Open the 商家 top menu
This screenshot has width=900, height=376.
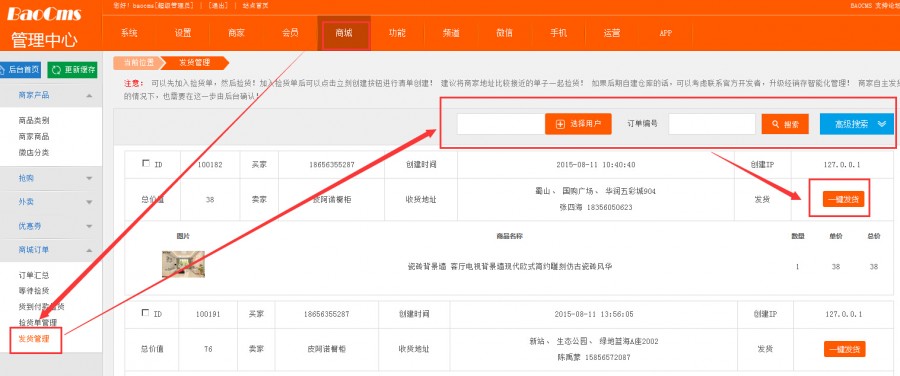(x=236, y=33)
